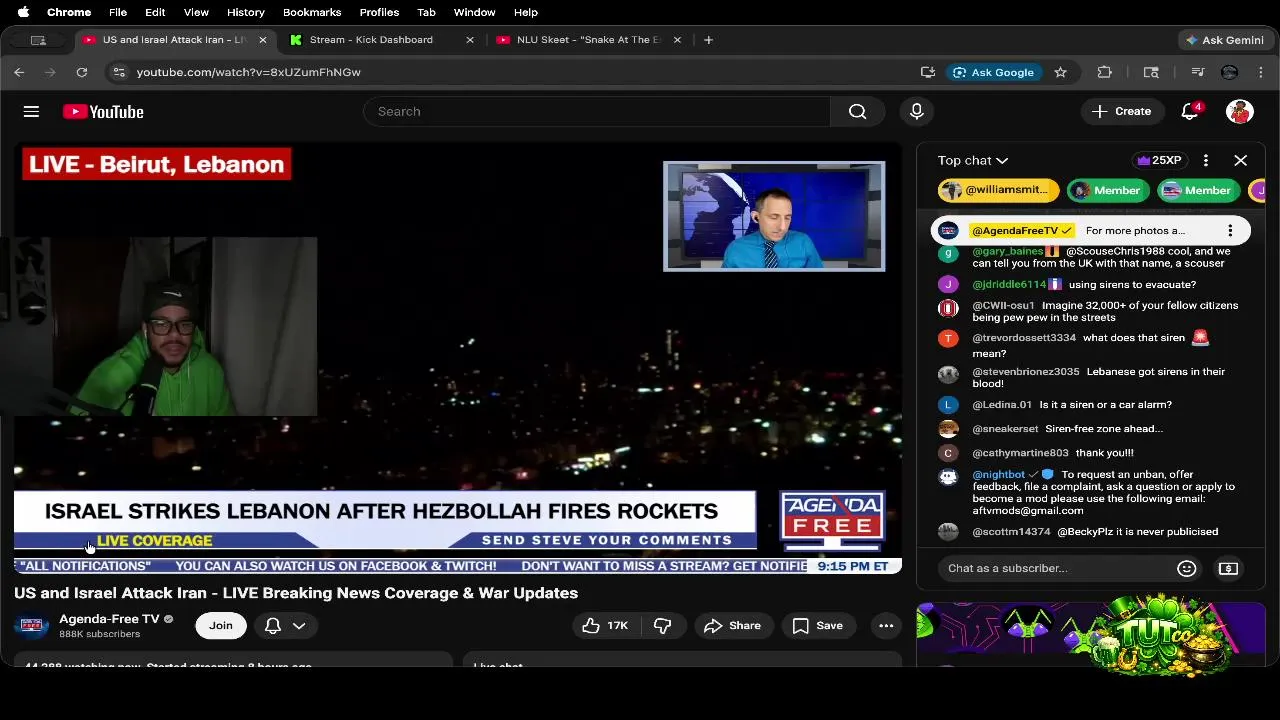Click the 888K subscribers text
Image resolution: width=1280 pixels, height=720 pixels.
pyautogui.click(x=99, y=634)
